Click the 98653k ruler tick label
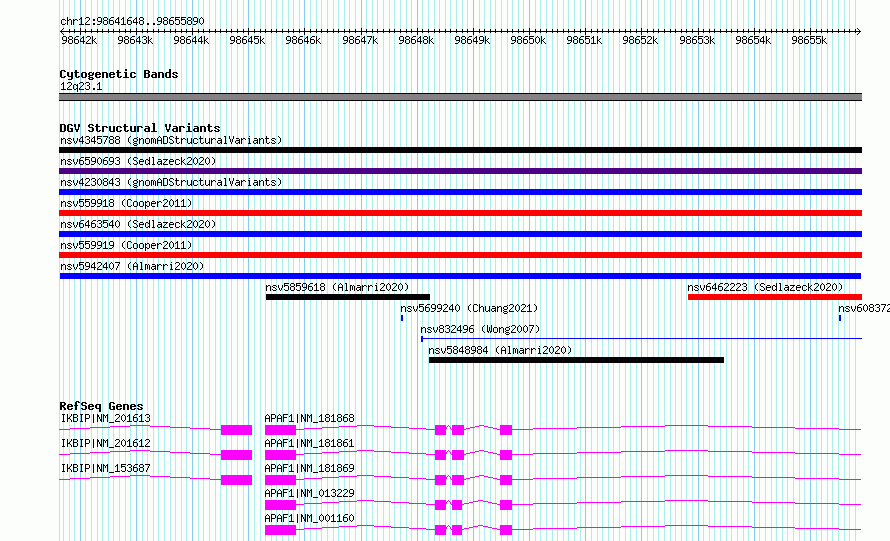This screenshot has width=890, height=541. (x=697, y=40)
